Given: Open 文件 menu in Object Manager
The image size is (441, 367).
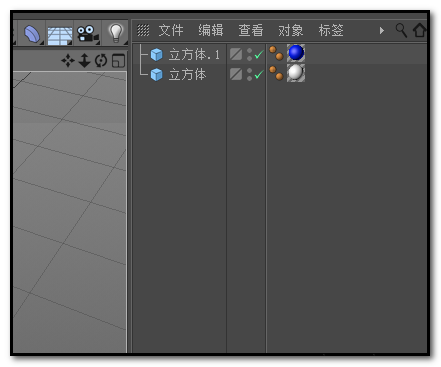Looking at the screenshot, I should (x=171, y=30).
